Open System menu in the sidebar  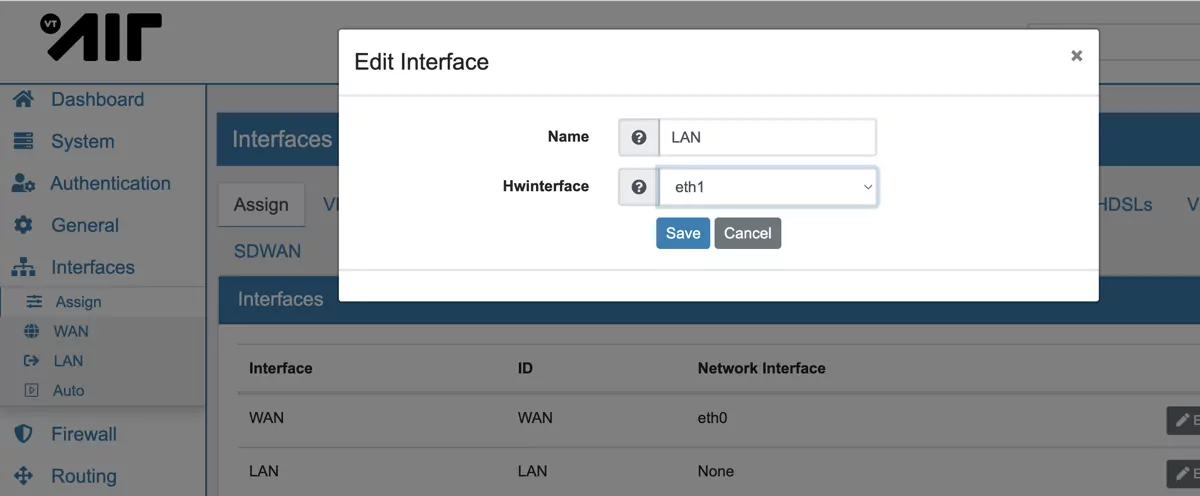pyautogui.click(x=83, y=141)
